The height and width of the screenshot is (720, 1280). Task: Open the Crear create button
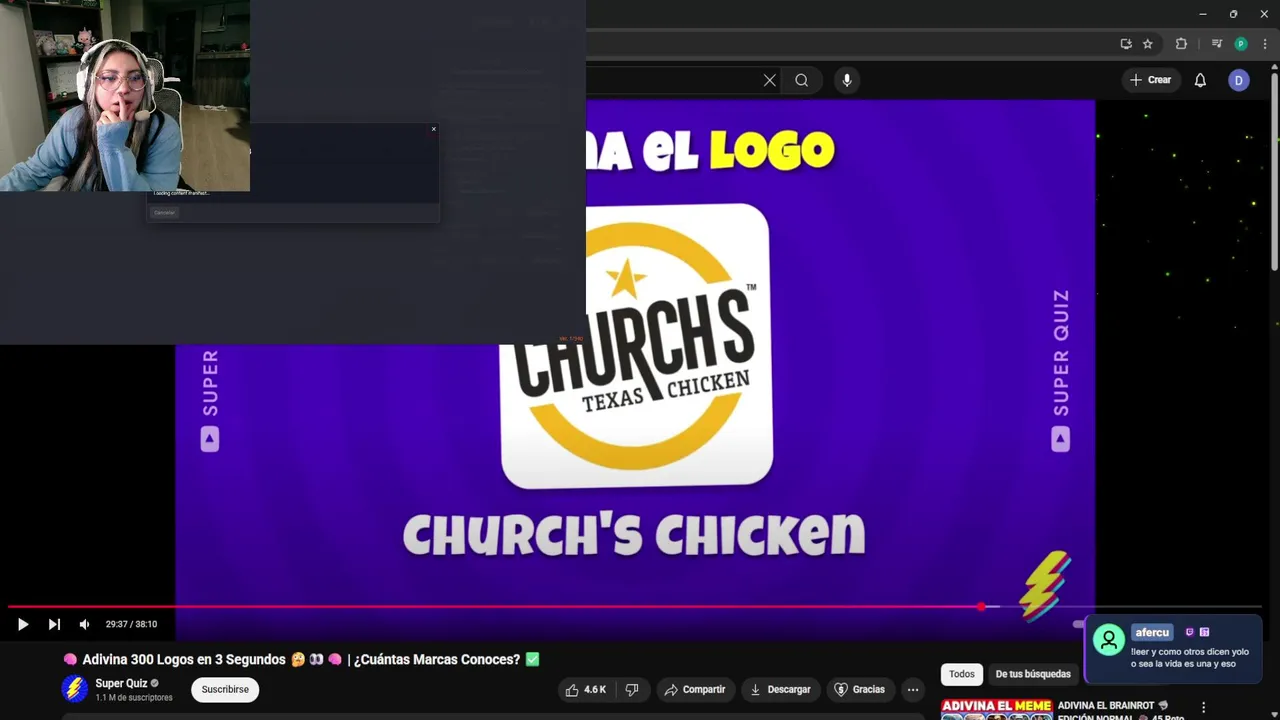(x=1151, y=80)
